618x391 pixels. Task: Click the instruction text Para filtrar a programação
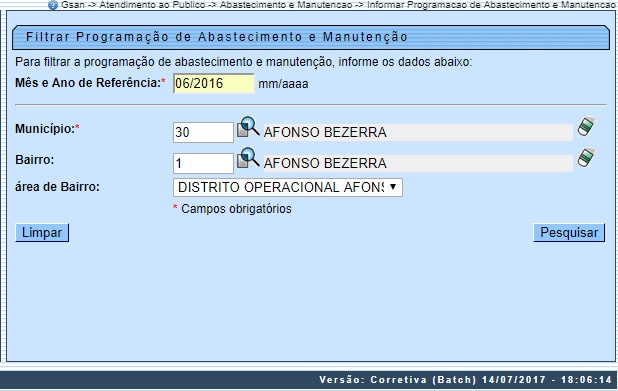[x=243, y=62]
